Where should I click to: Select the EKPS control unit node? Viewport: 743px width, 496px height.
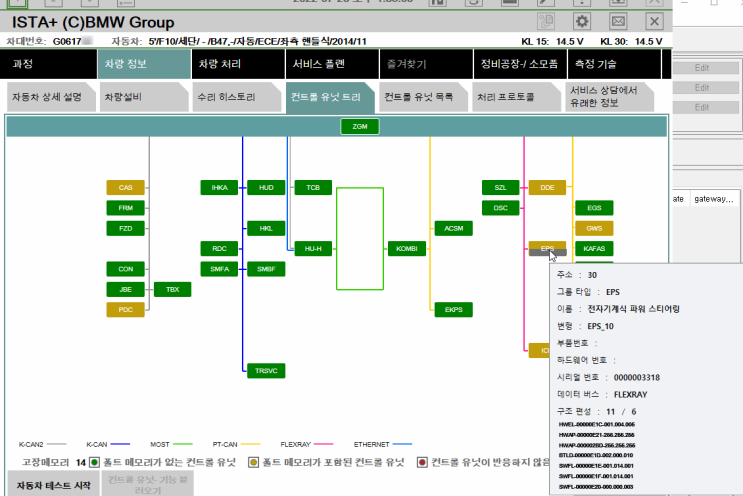pyautogui.click(x=453, y=310)
